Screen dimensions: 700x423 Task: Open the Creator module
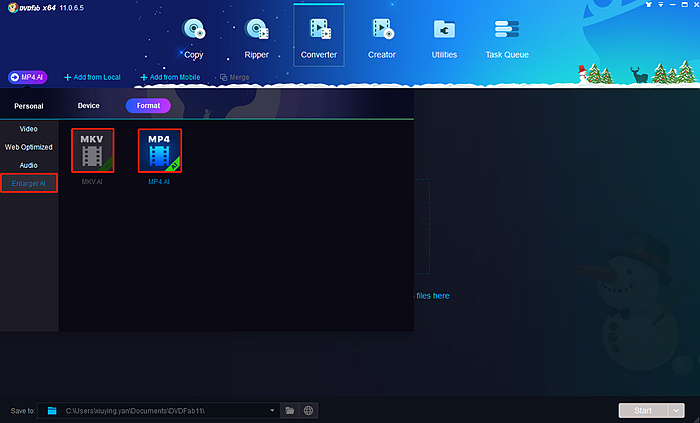(x=382, y=38)
